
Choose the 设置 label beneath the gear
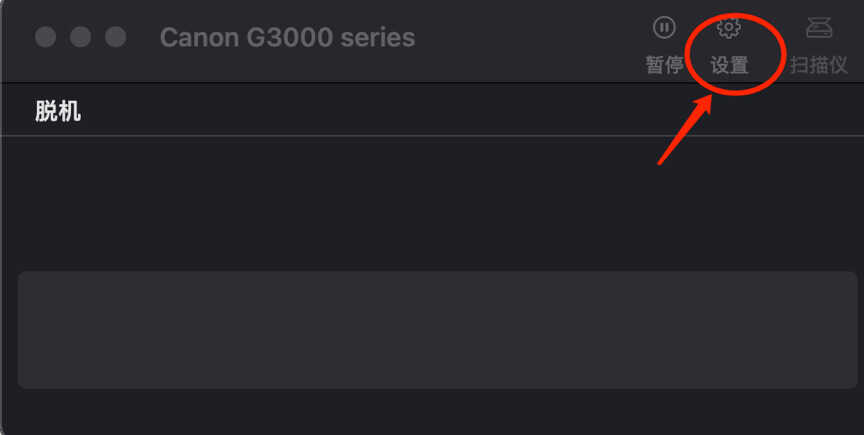pos(729,65)
